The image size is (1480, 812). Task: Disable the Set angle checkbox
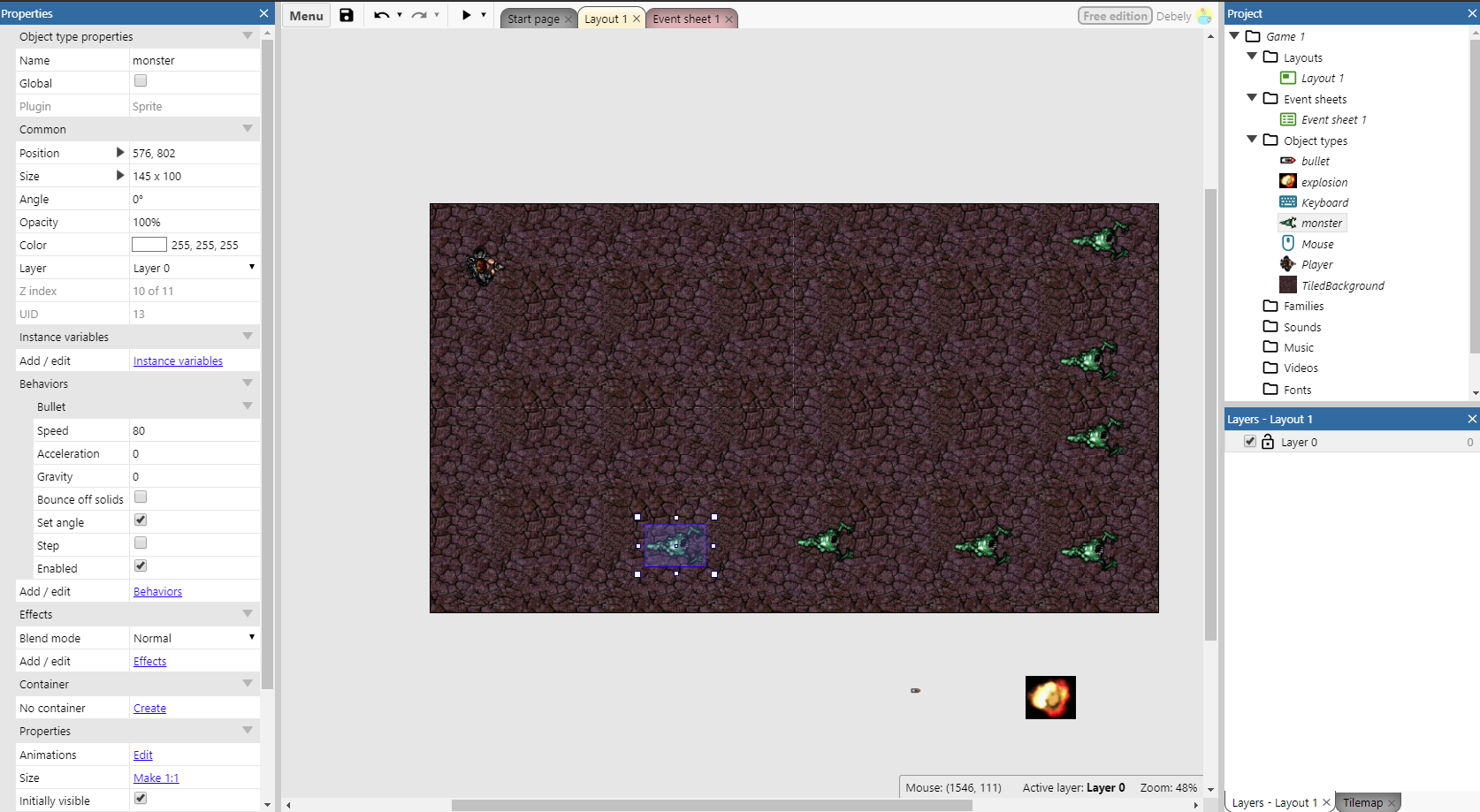click(x=141, y=520)
